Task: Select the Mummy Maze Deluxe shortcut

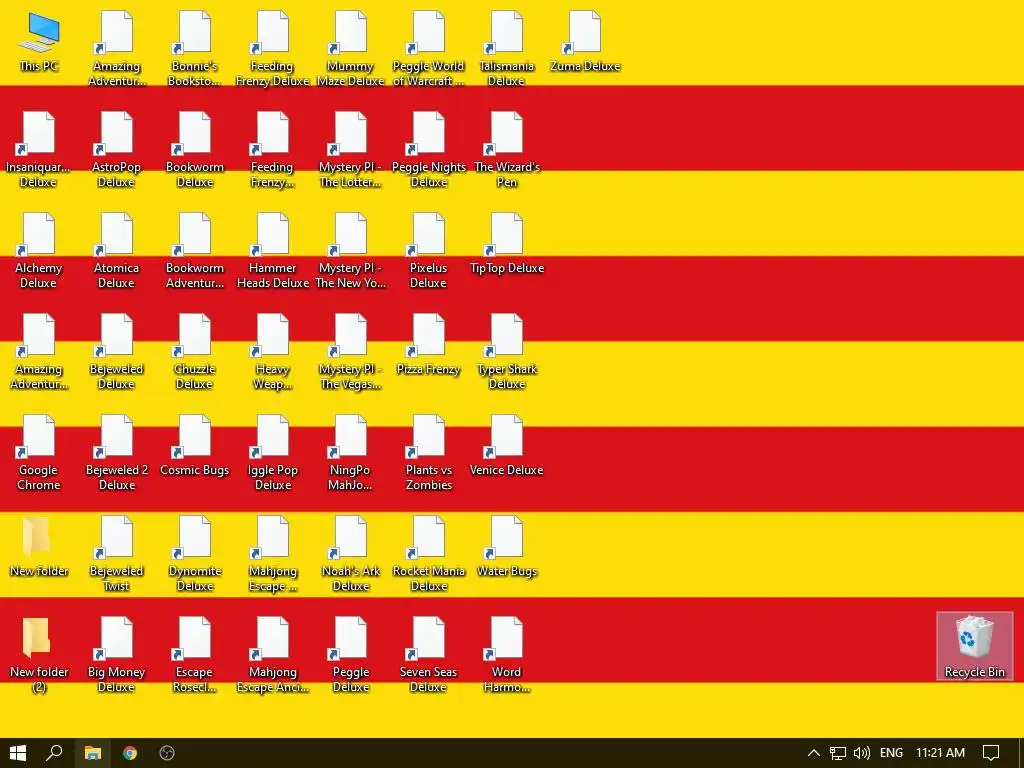Action: 350,48
